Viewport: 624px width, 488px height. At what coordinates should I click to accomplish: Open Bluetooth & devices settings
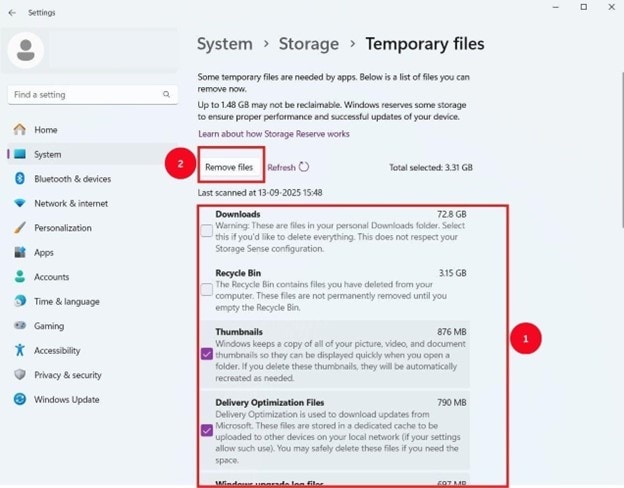coord(92,179)
